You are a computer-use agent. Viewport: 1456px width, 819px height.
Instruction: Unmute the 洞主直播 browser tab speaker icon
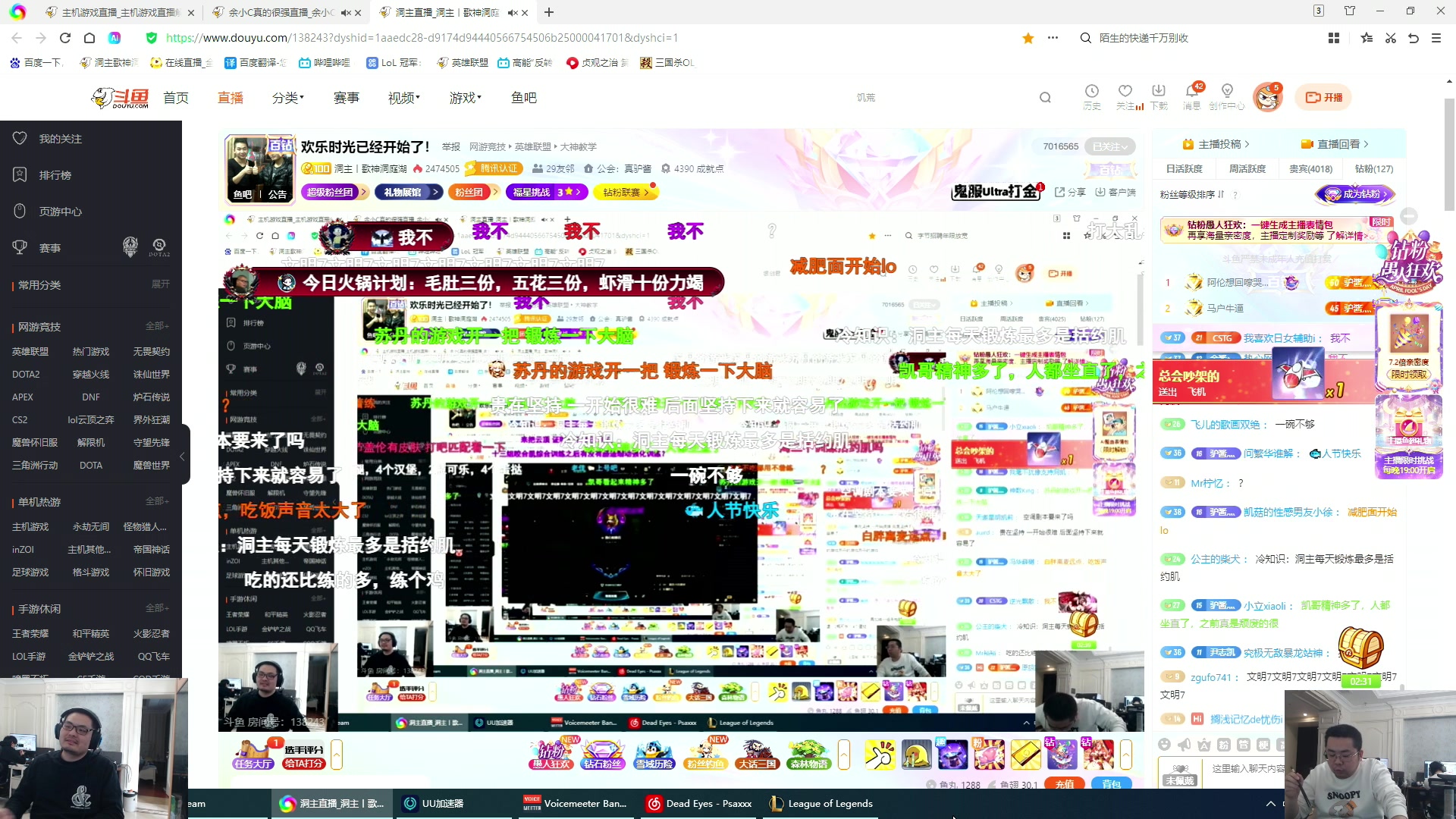tap(512, 13)
